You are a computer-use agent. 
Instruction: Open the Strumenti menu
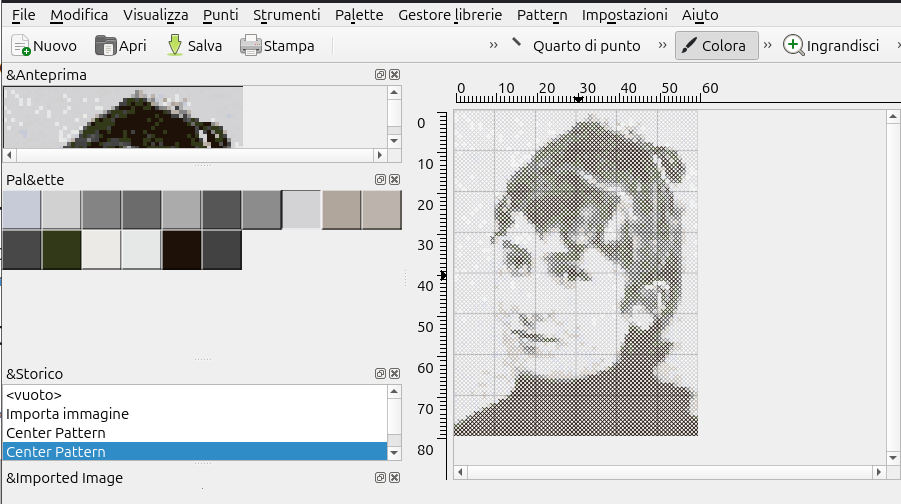point(286,15)
